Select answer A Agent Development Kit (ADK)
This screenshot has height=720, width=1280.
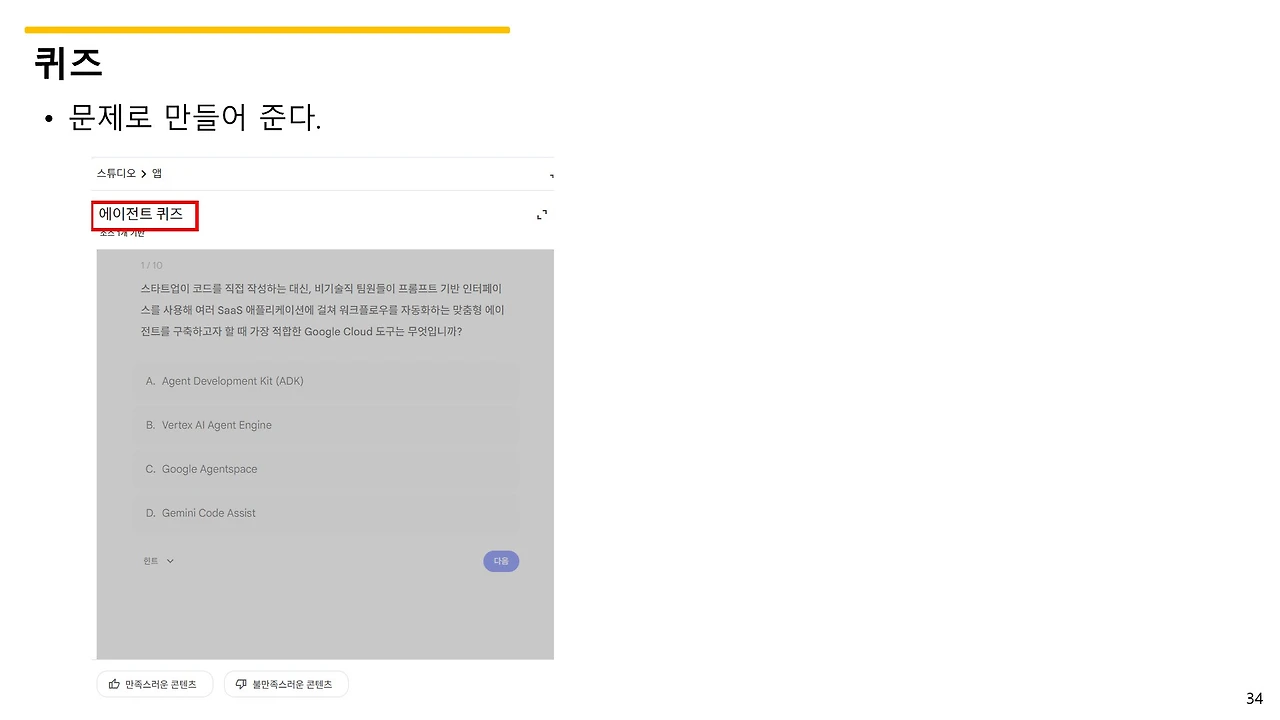(325, 381)
